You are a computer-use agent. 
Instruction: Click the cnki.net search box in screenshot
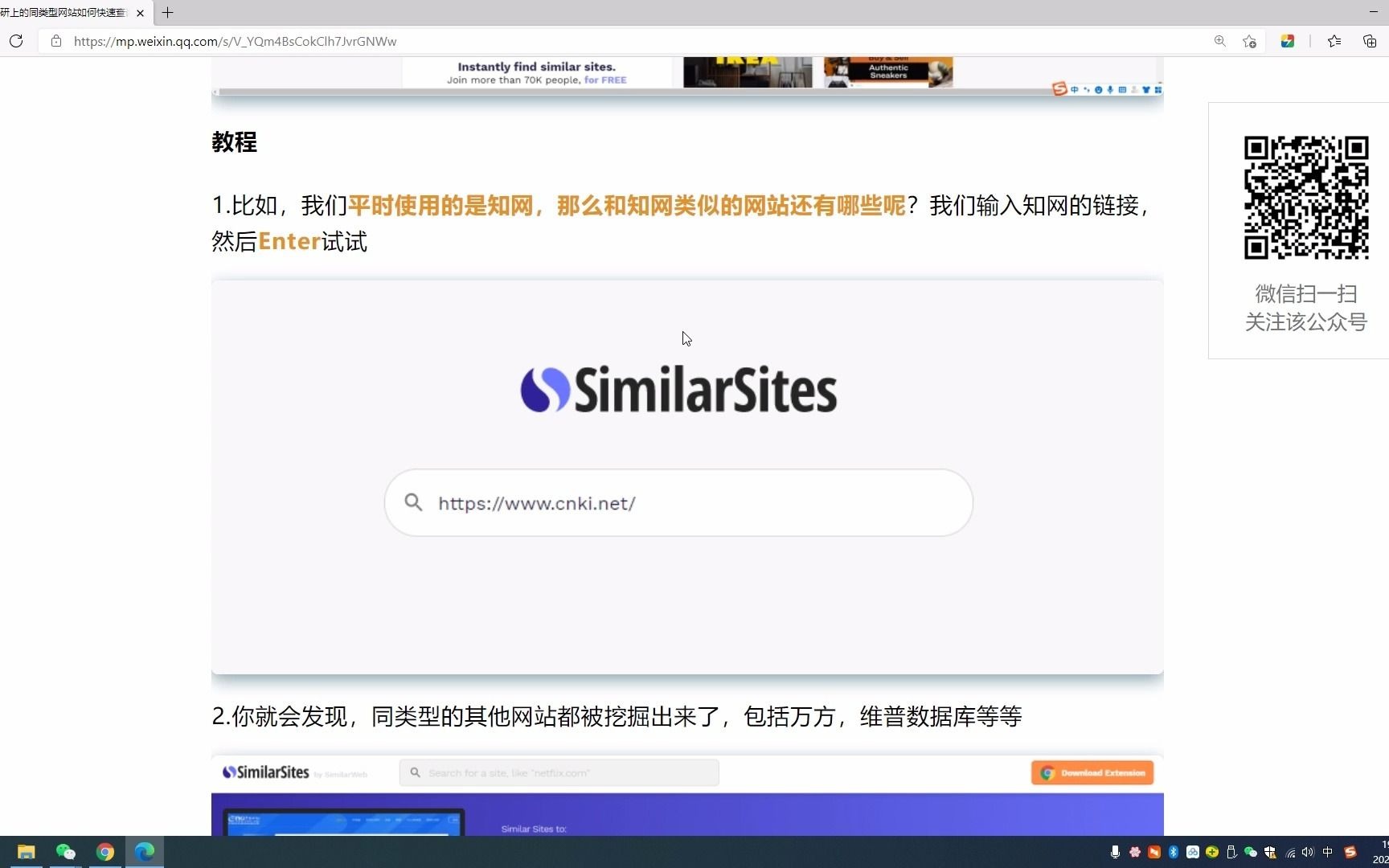coord(678,503)
